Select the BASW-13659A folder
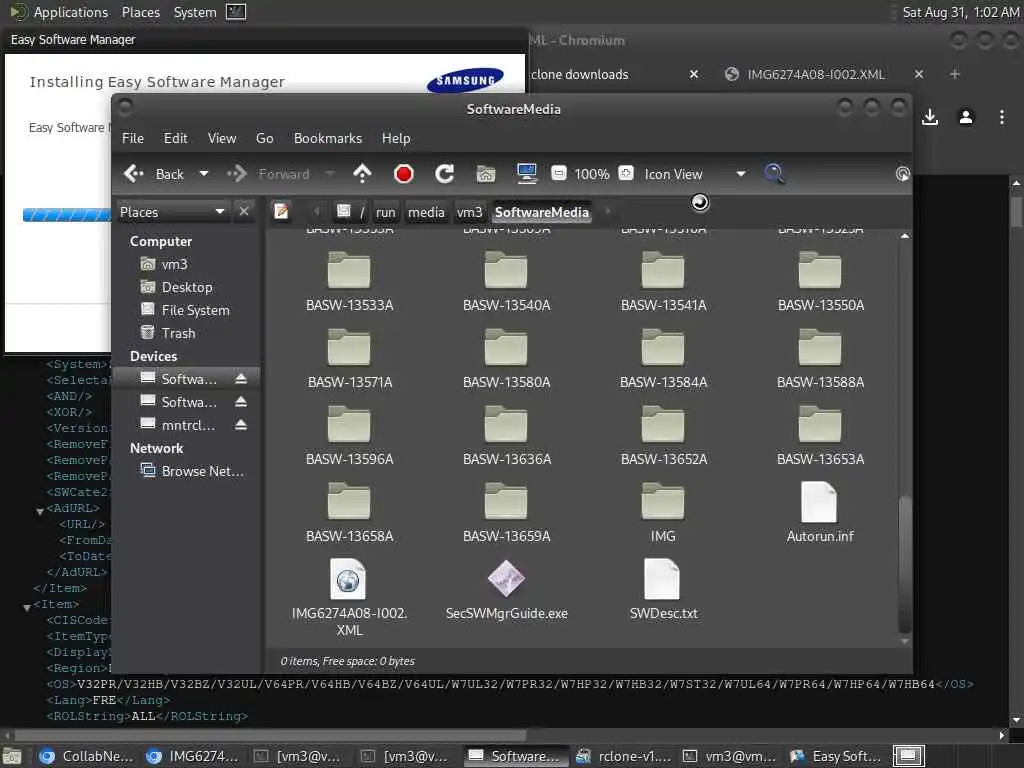 [506, 513]
